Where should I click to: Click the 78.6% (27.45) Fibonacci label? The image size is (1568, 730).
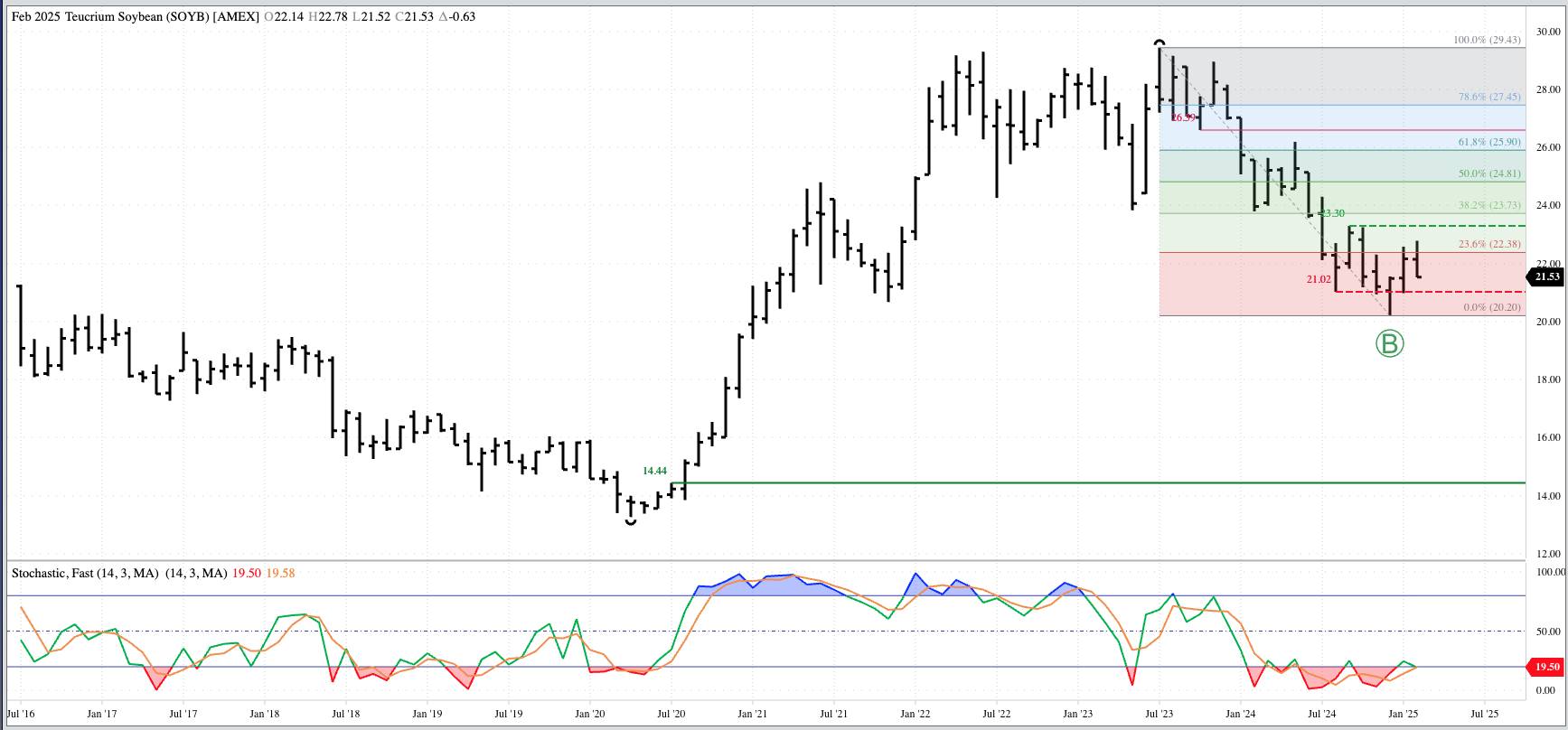pyautogui.click(x=1488, y=97)
